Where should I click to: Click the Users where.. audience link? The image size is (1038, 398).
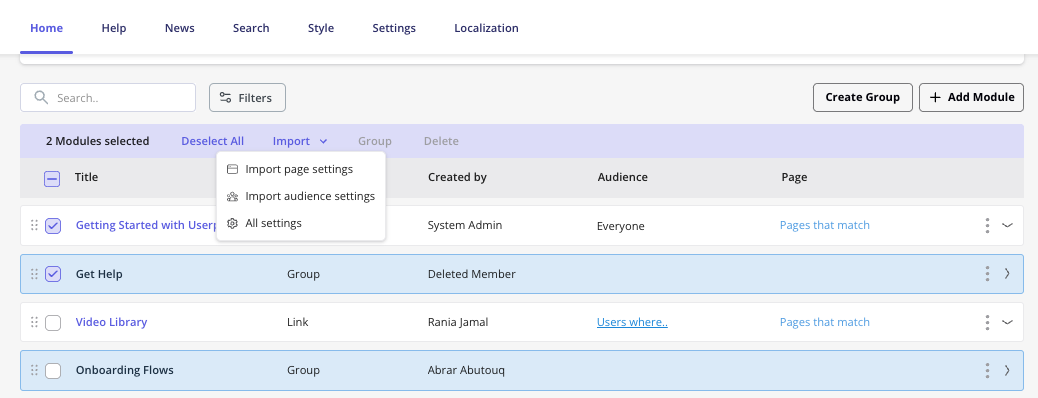pos(632,322)
